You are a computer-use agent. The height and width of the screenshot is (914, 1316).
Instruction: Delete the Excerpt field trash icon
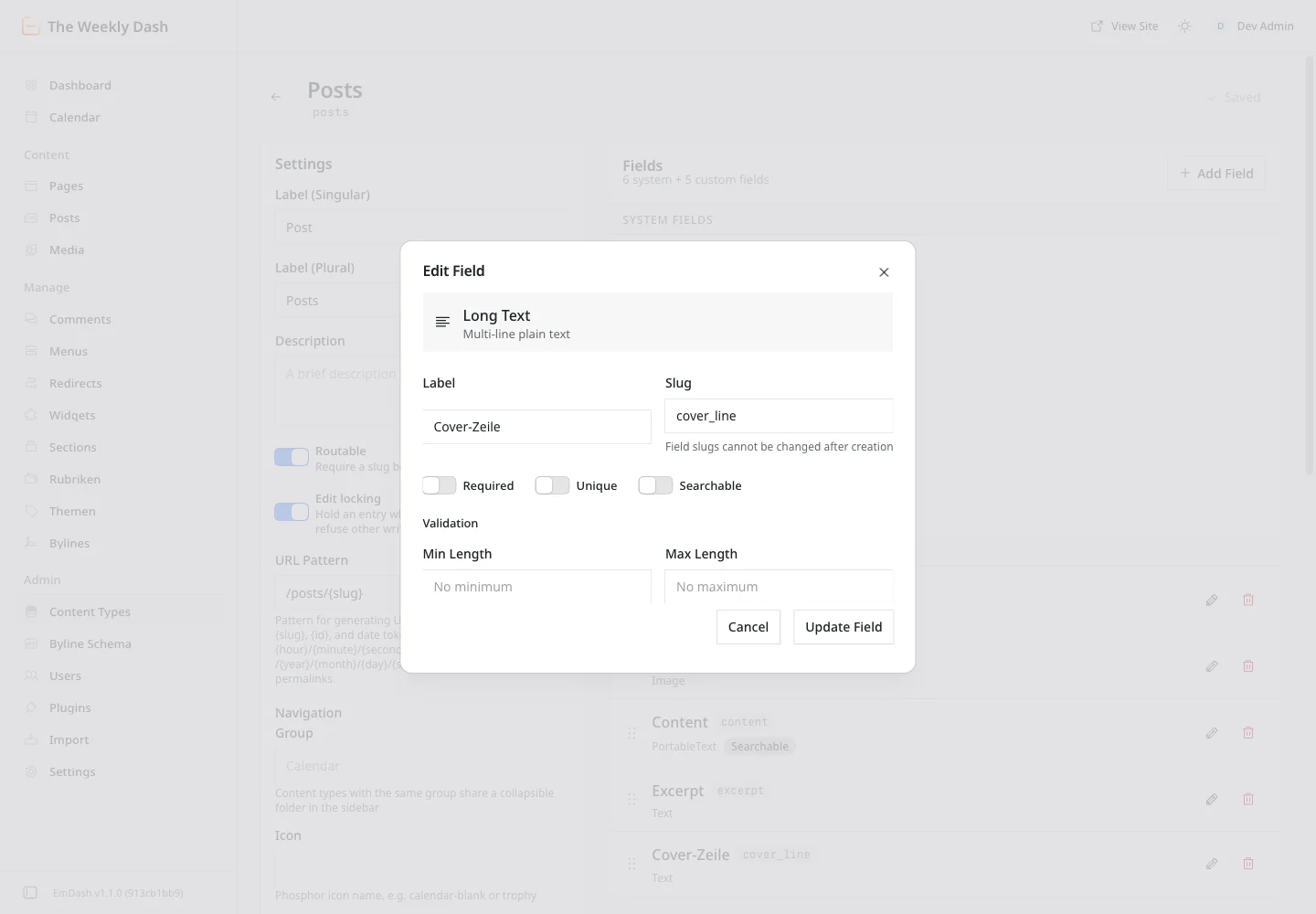pos(1248,800)
